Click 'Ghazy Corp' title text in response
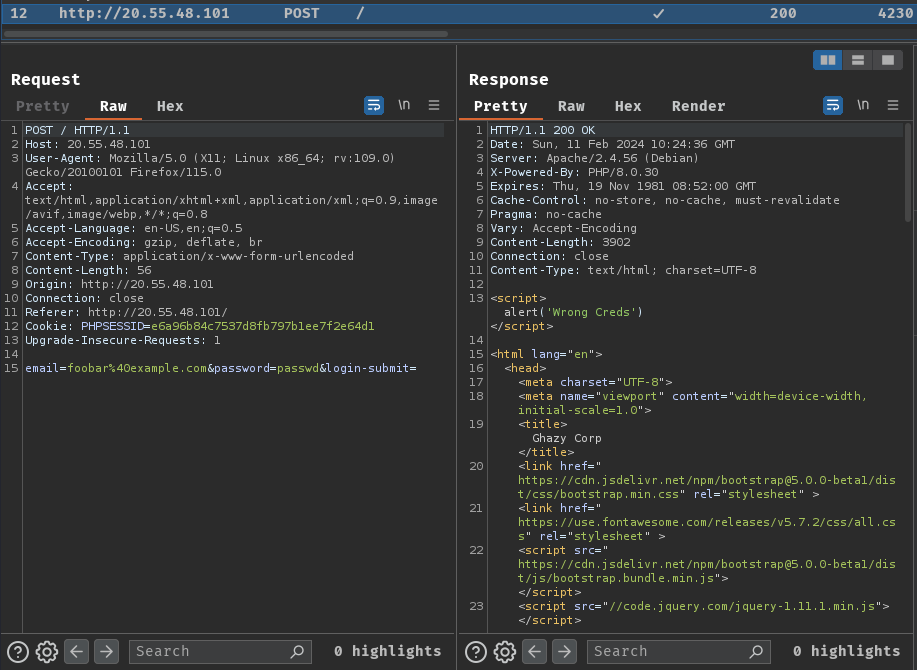 click(567, 438)
